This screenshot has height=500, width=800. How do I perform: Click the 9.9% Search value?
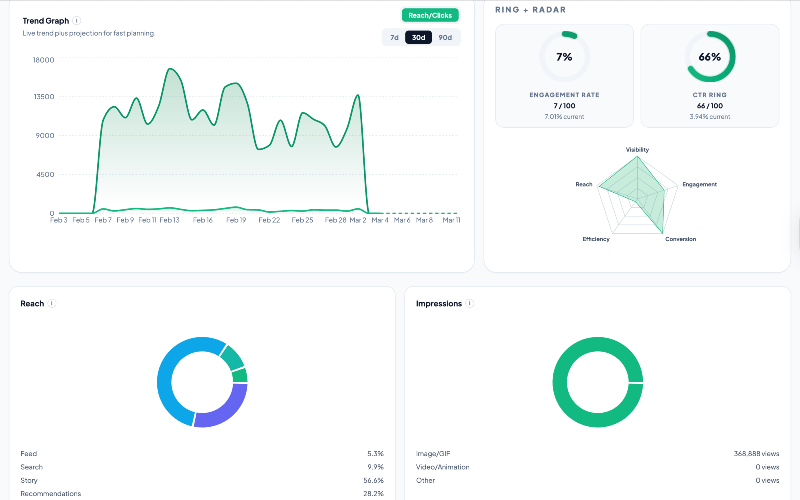(375, 467)
